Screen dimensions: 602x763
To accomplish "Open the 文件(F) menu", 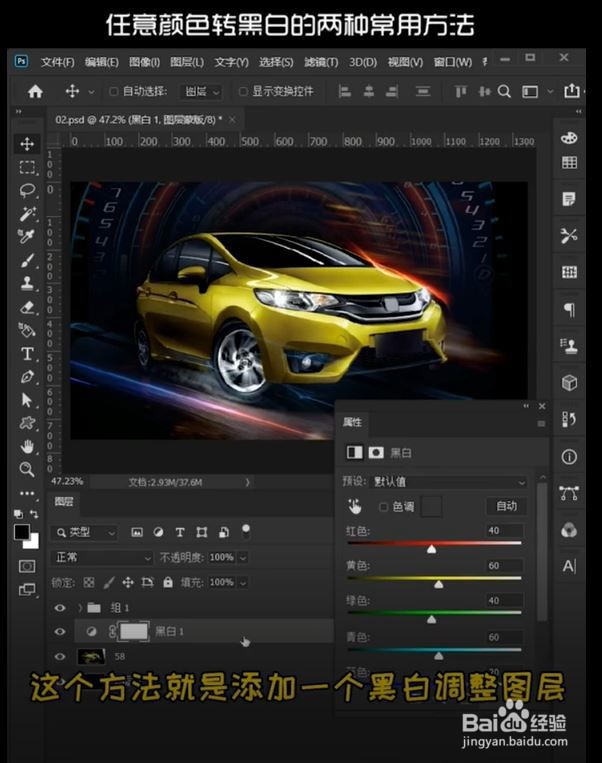I will [57, 62].
